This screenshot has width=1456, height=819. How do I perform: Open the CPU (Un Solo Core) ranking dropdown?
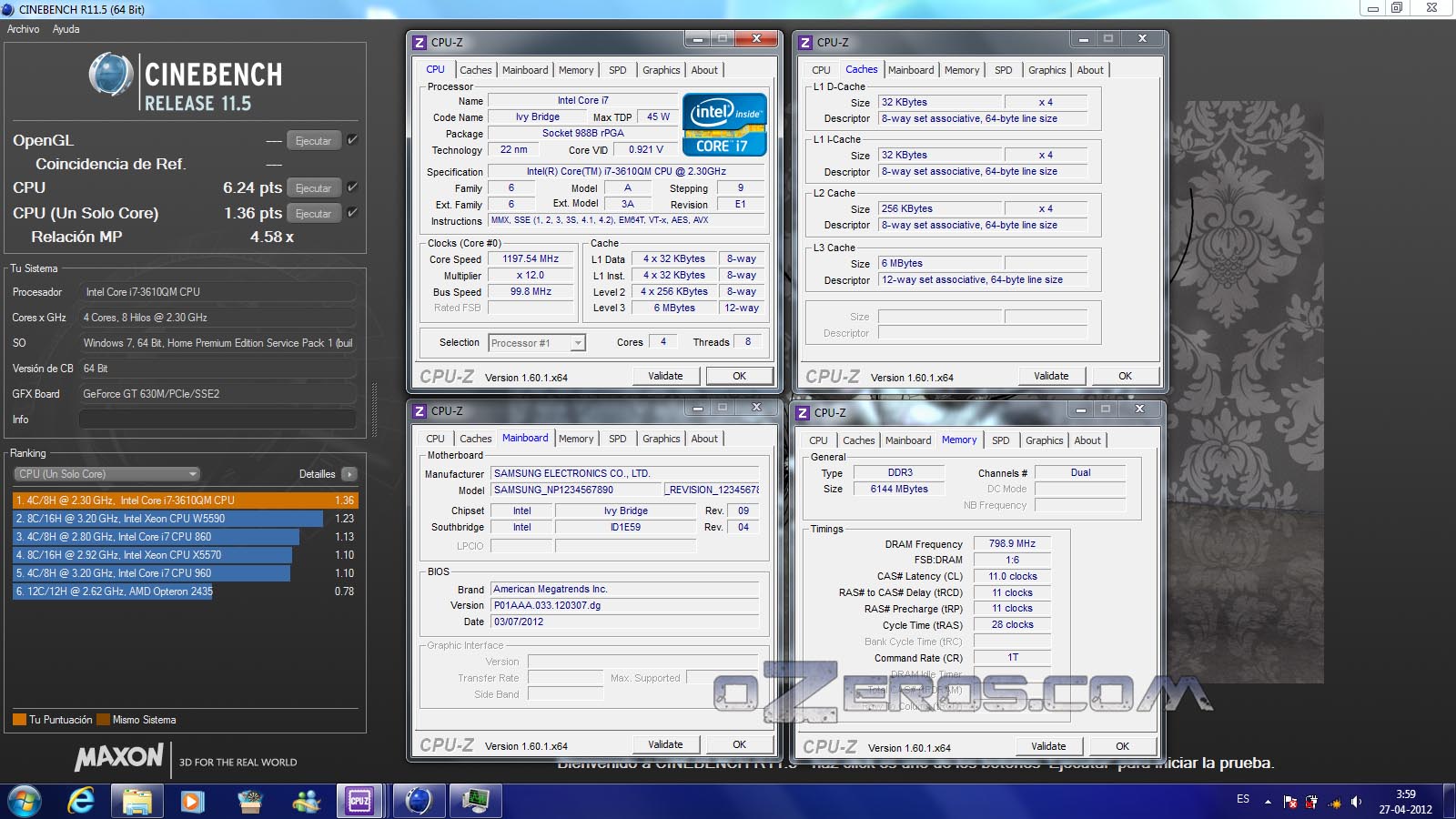(x=106, y=474)
